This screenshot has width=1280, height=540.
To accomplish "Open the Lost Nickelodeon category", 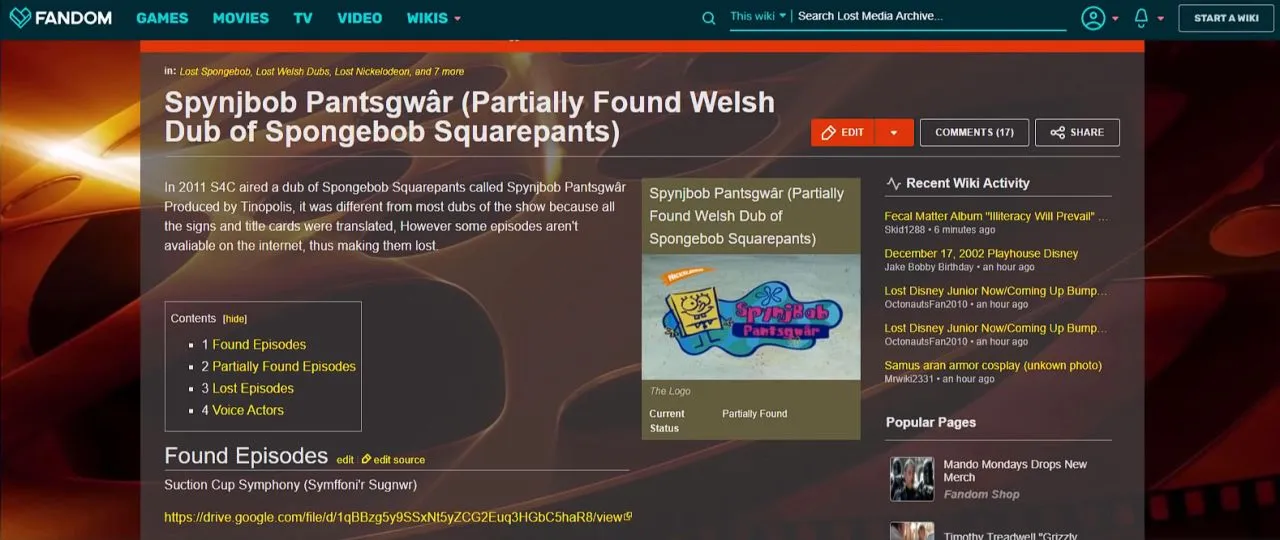I will [x=371, y=72].
